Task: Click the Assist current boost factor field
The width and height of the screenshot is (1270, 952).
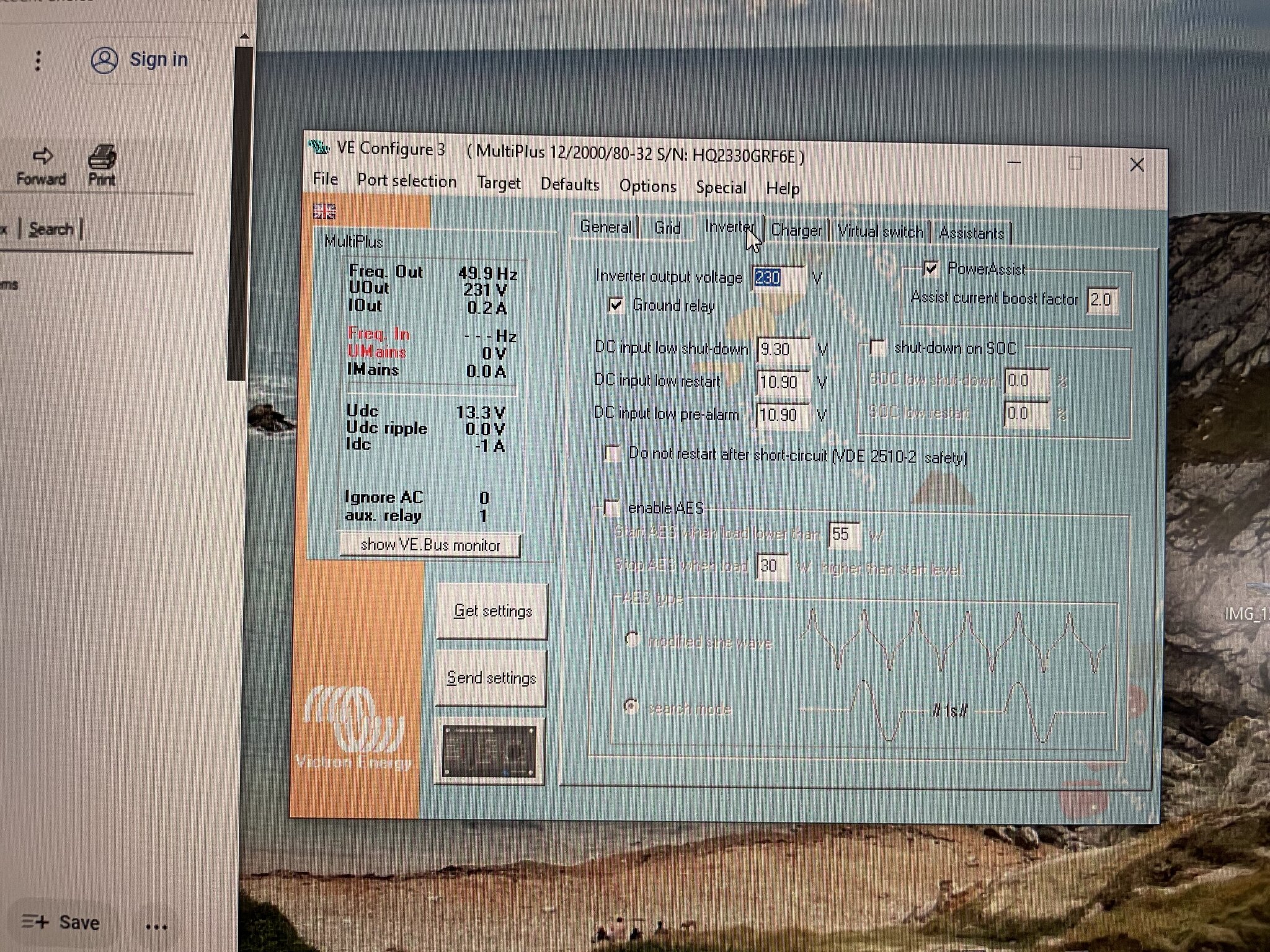Action: click(1103, 300)
